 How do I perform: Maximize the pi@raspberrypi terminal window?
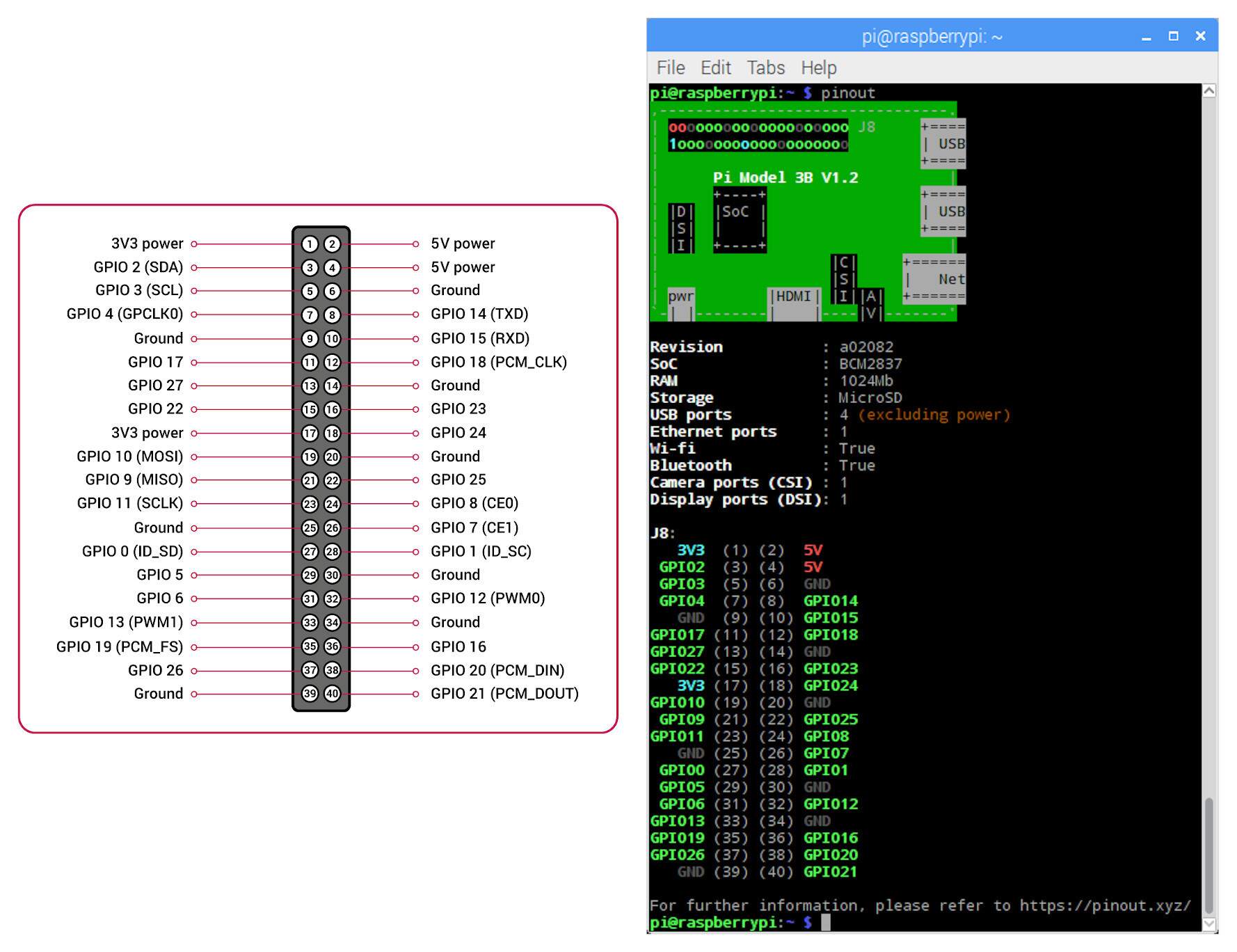coord(1173,36)
